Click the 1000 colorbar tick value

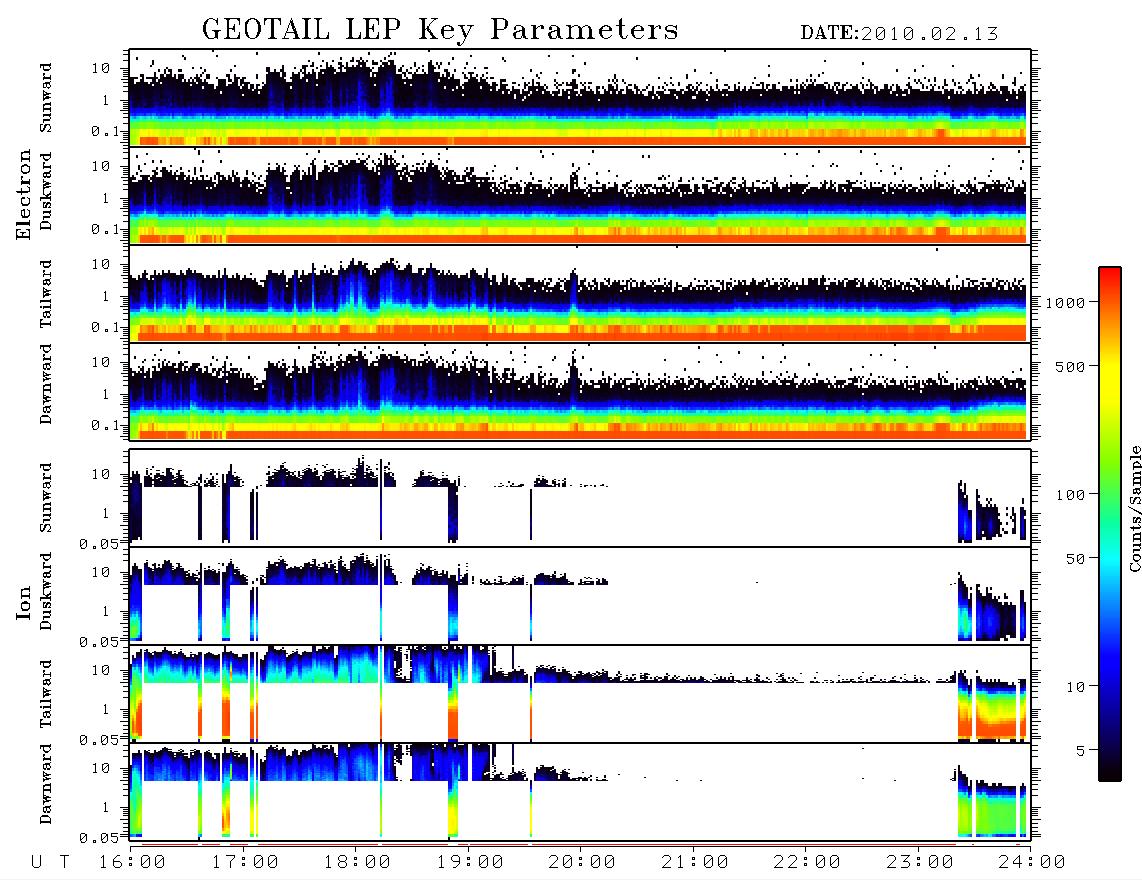(1066, 302)
